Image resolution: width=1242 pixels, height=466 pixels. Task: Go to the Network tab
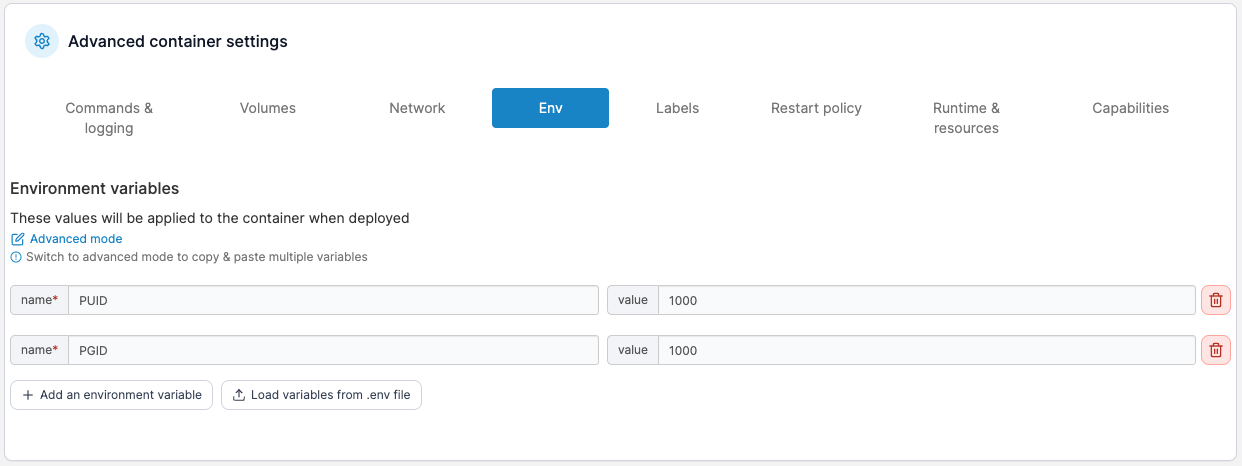pyautogui.click(x=417, y=108)
